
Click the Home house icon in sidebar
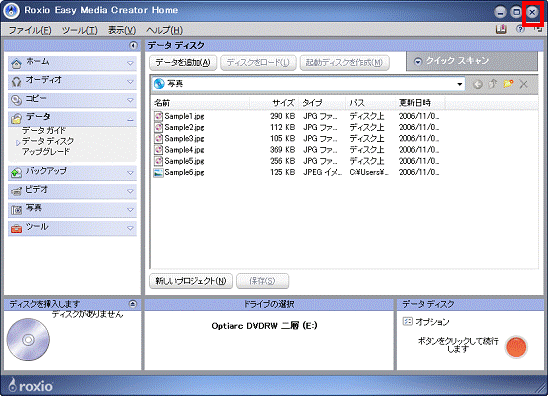click(16, 64)
